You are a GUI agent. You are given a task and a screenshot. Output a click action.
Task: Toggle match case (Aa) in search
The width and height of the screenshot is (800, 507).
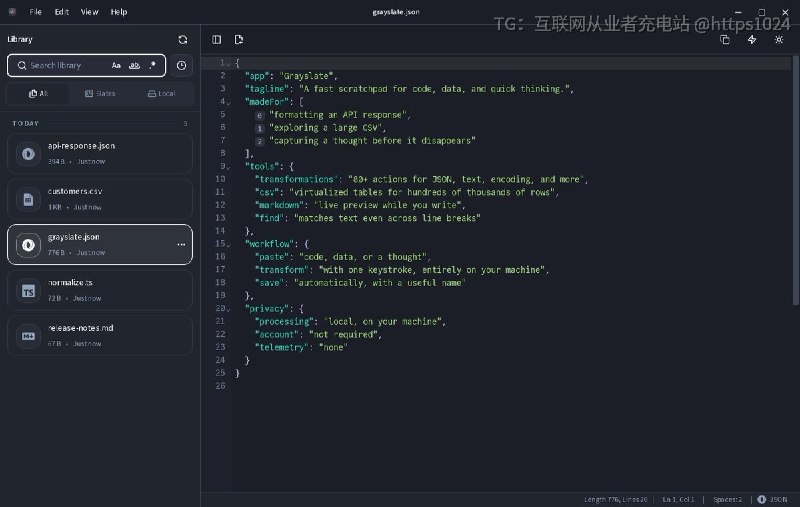(x=116, y=65)
